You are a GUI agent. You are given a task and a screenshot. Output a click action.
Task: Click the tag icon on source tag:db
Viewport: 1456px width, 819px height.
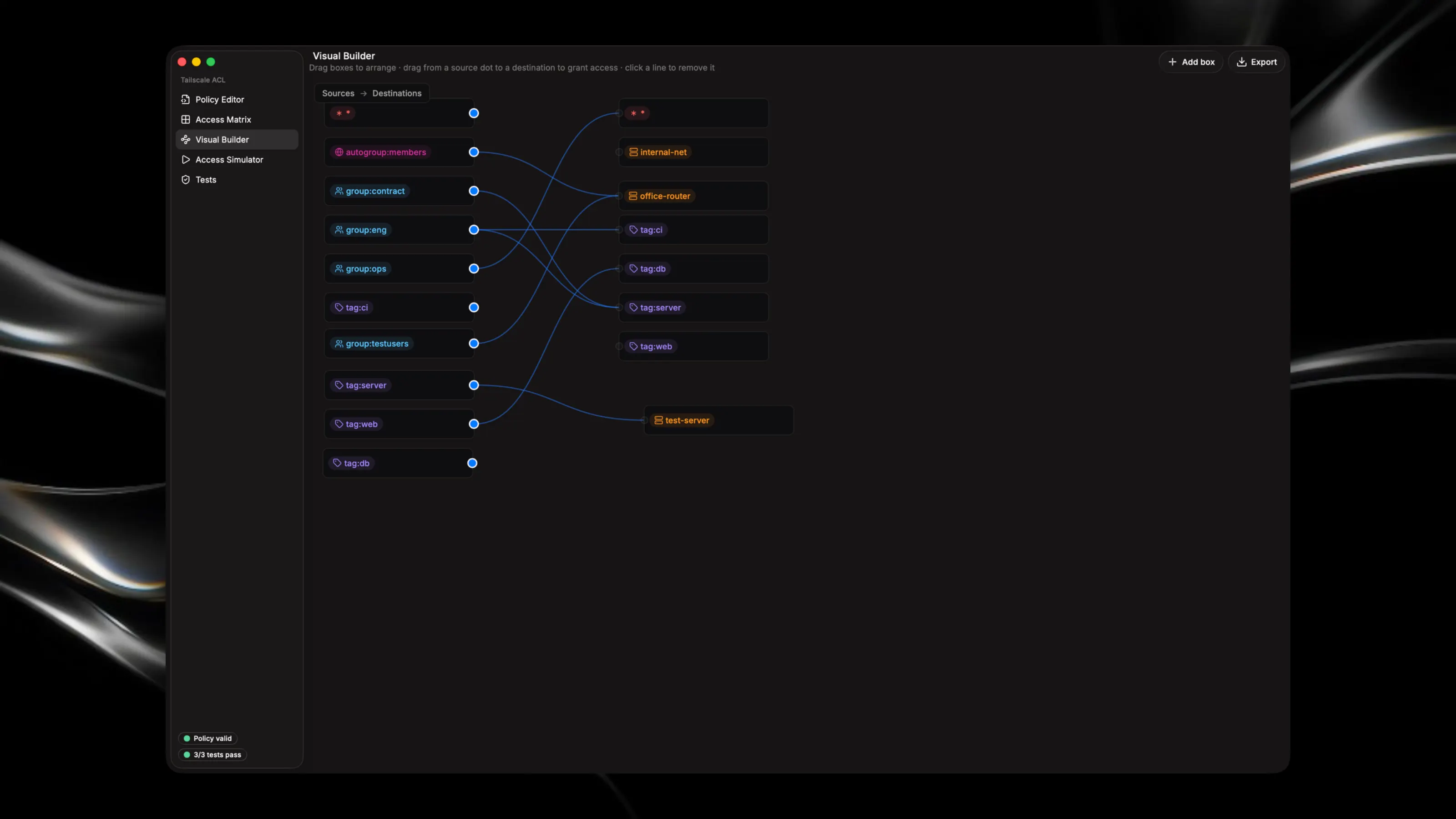coord(338,463)
